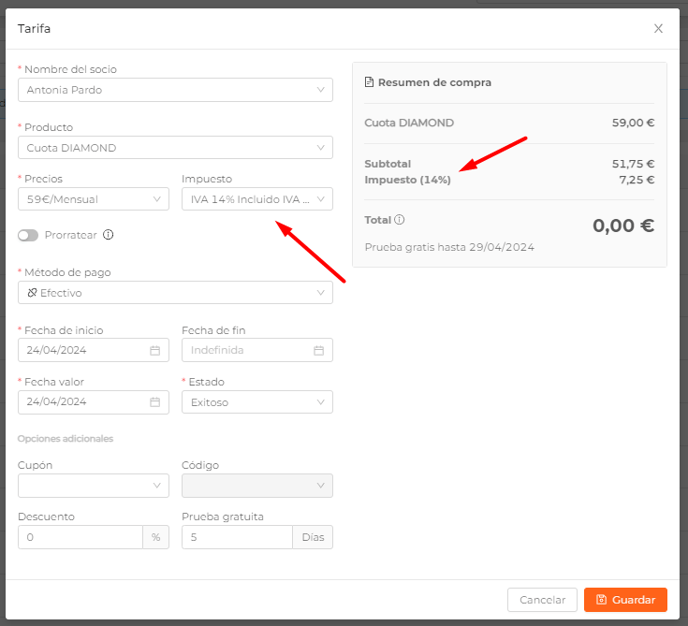Click the Fecha valor date field
Screen dimensions: 688x626
93,402
